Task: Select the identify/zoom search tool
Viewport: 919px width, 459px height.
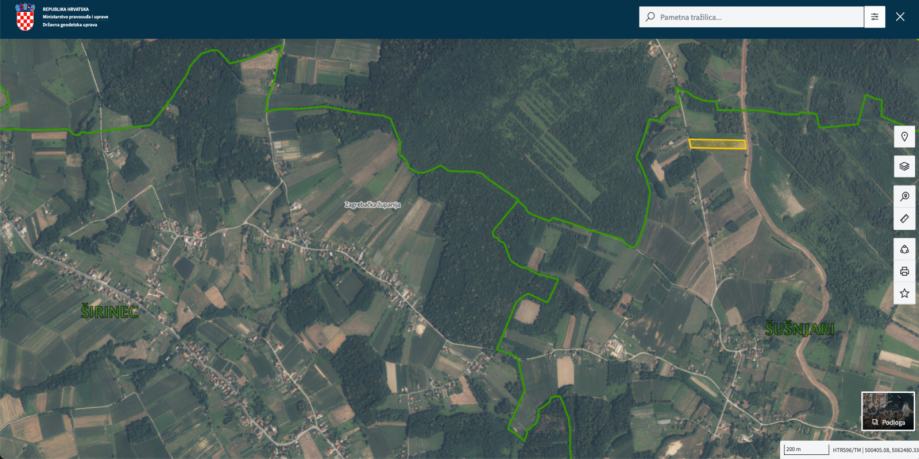Action: tap(904, 196)
